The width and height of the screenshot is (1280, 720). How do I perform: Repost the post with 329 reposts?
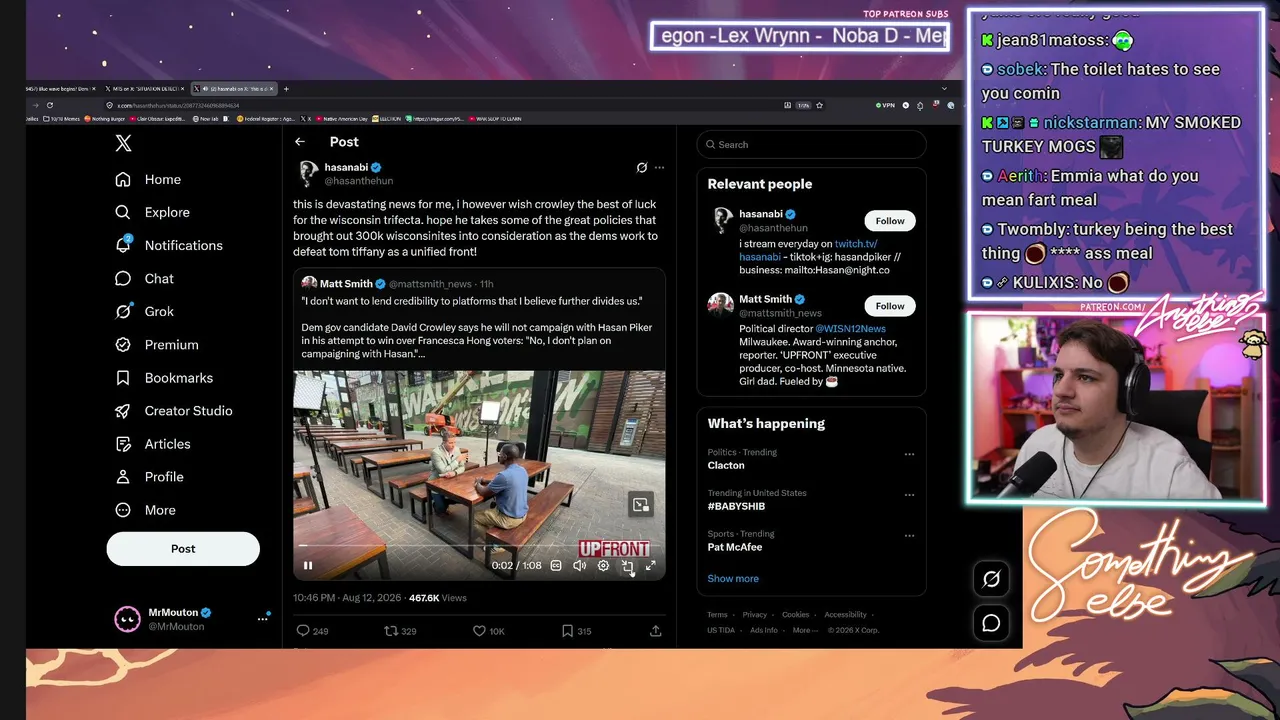[x=400, y=631]
